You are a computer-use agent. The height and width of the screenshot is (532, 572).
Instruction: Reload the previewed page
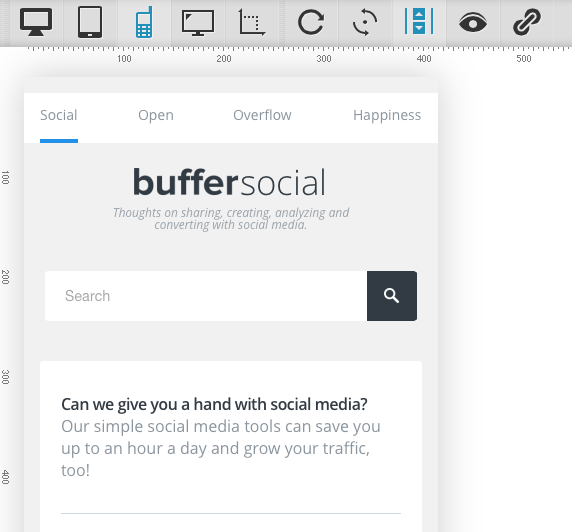click(x=311, y=22)
